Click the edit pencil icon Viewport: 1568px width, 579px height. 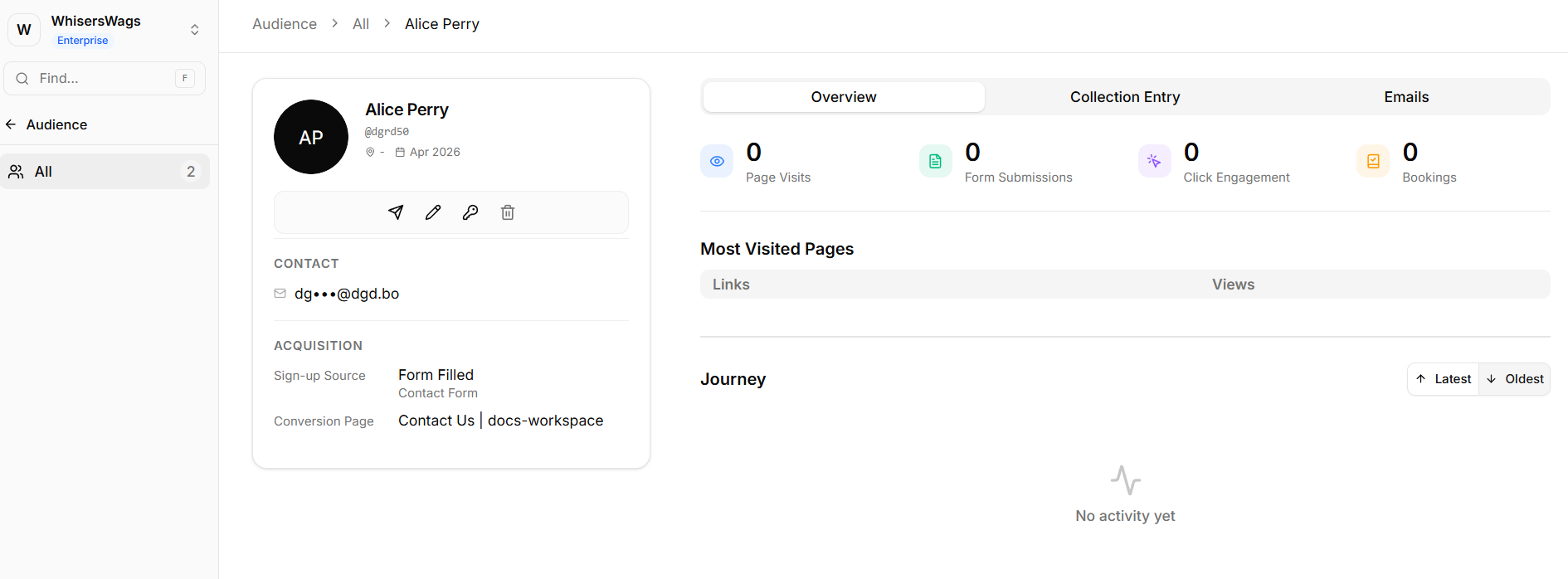click(x=433, y=212)
